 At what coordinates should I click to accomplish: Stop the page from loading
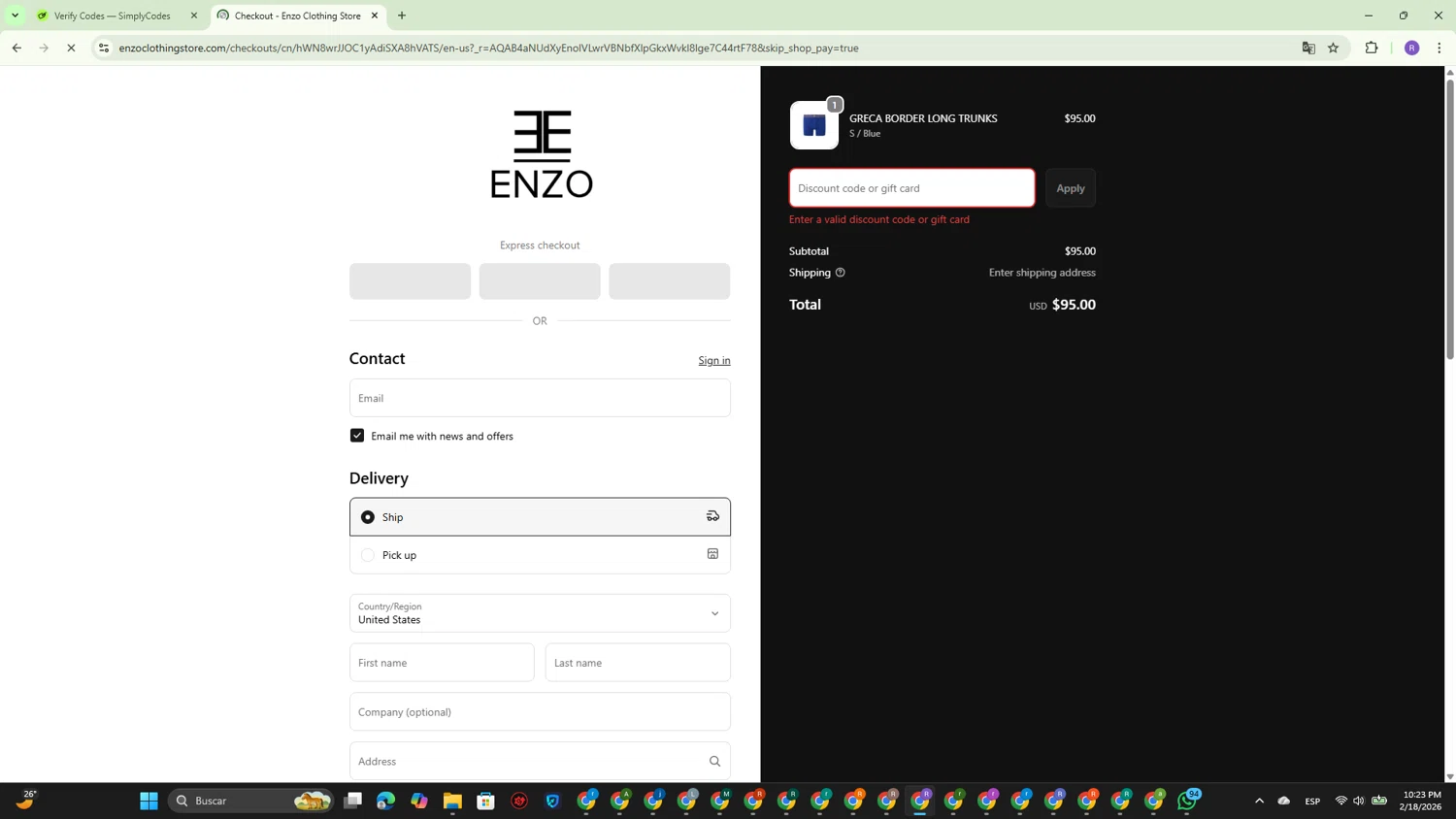click(x=71, y=48)
